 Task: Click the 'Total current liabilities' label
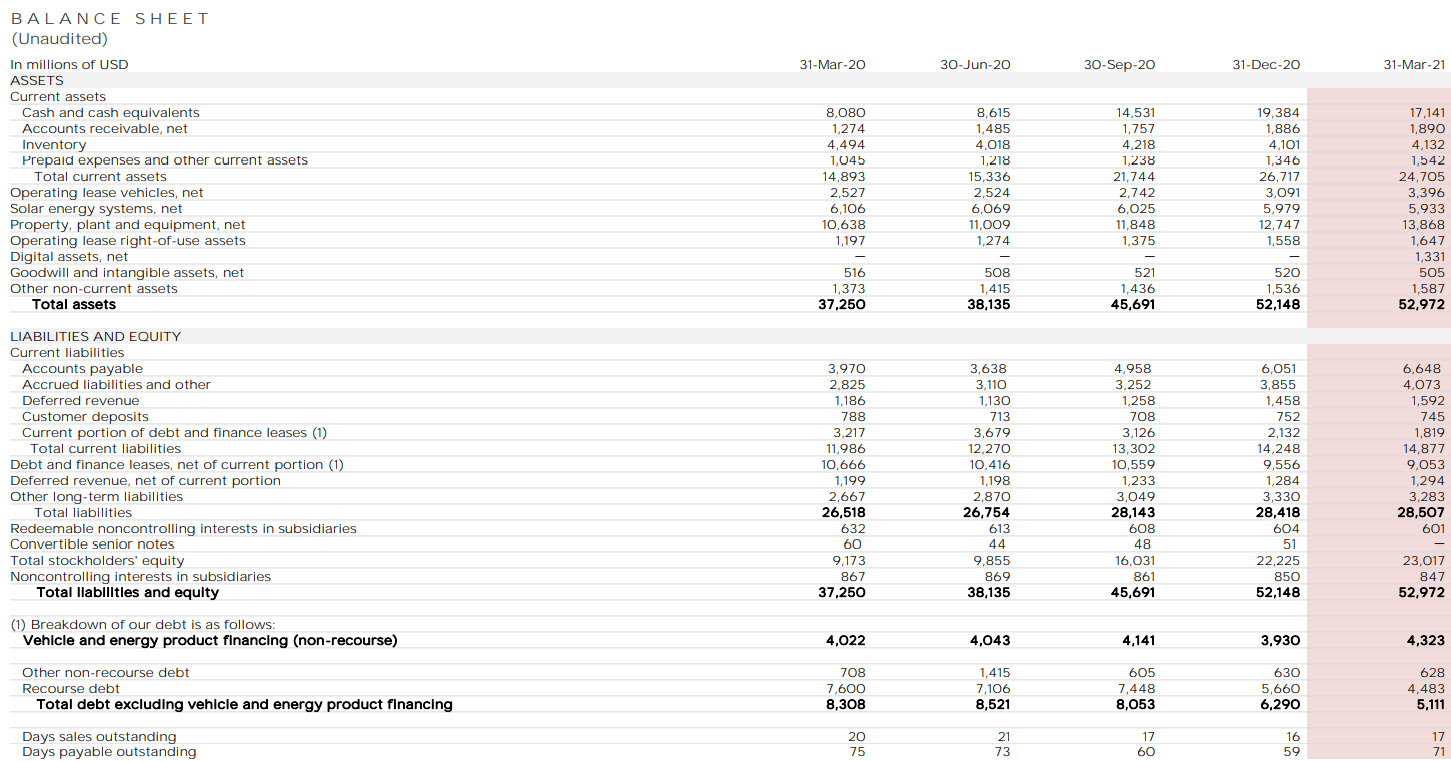pos(106,448)
